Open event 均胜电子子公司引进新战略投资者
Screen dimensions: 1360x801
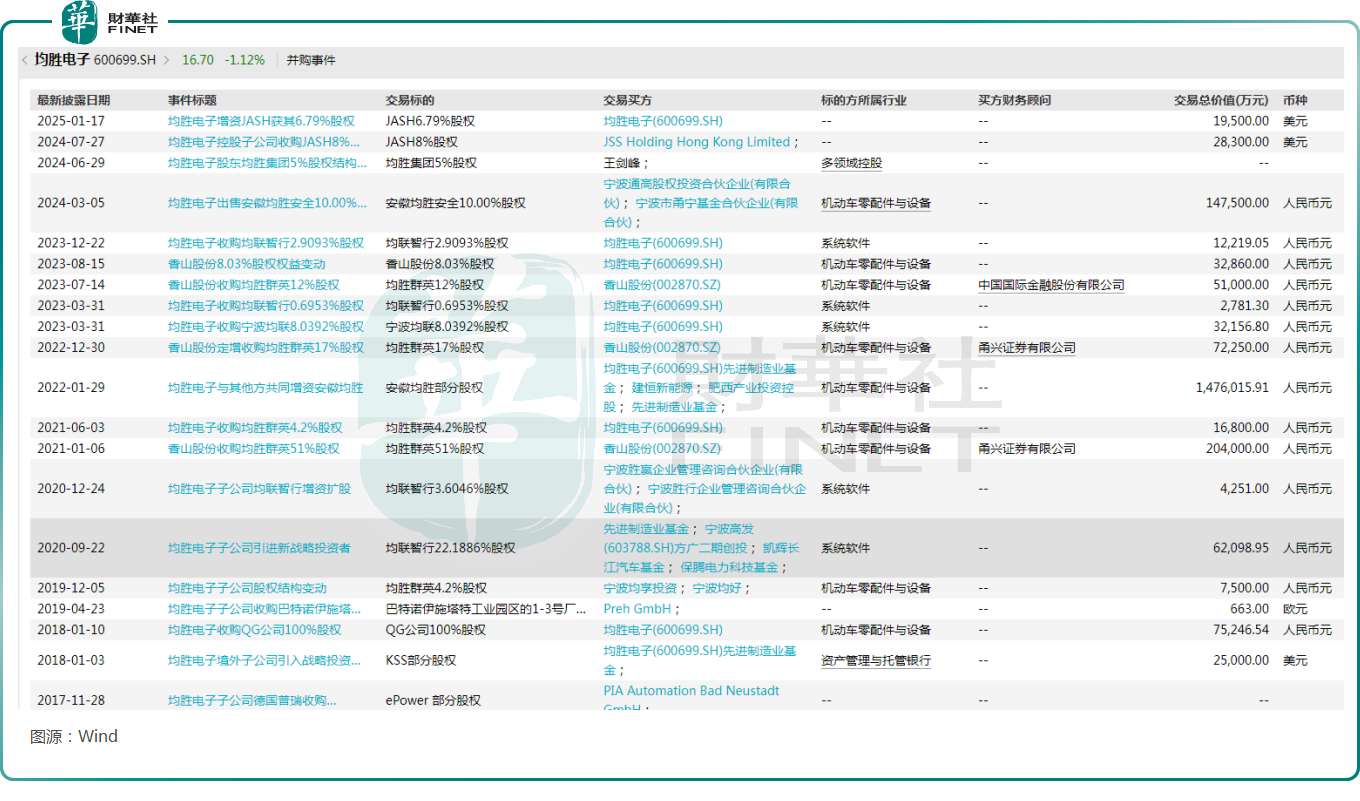click(x=260, y=548)
